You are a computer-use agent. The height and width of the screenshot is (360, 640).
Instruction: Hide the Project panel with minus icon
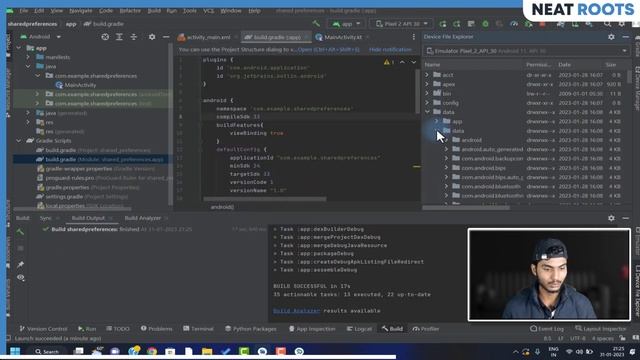click(166, 37)
